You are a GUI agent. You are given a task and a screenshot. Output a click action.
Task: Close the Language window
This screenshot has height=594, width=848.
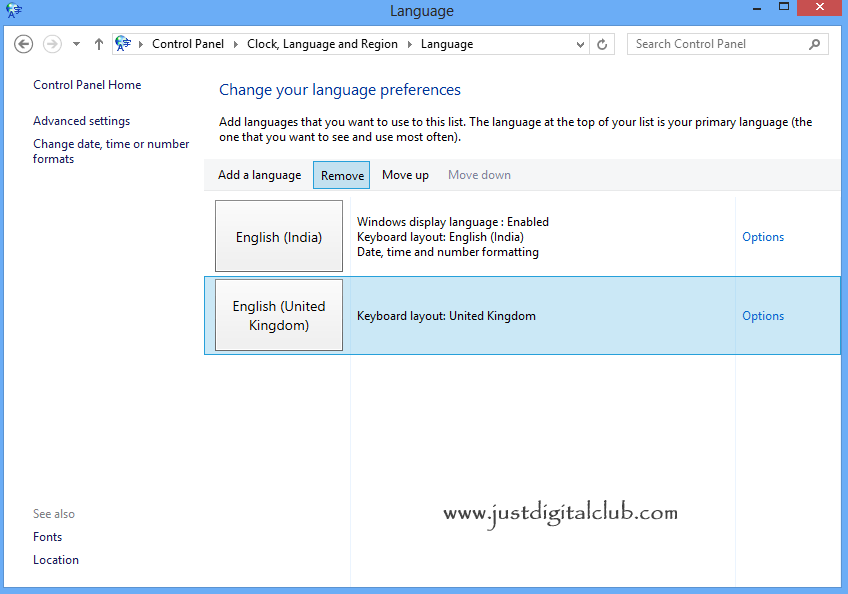point(819,8)
